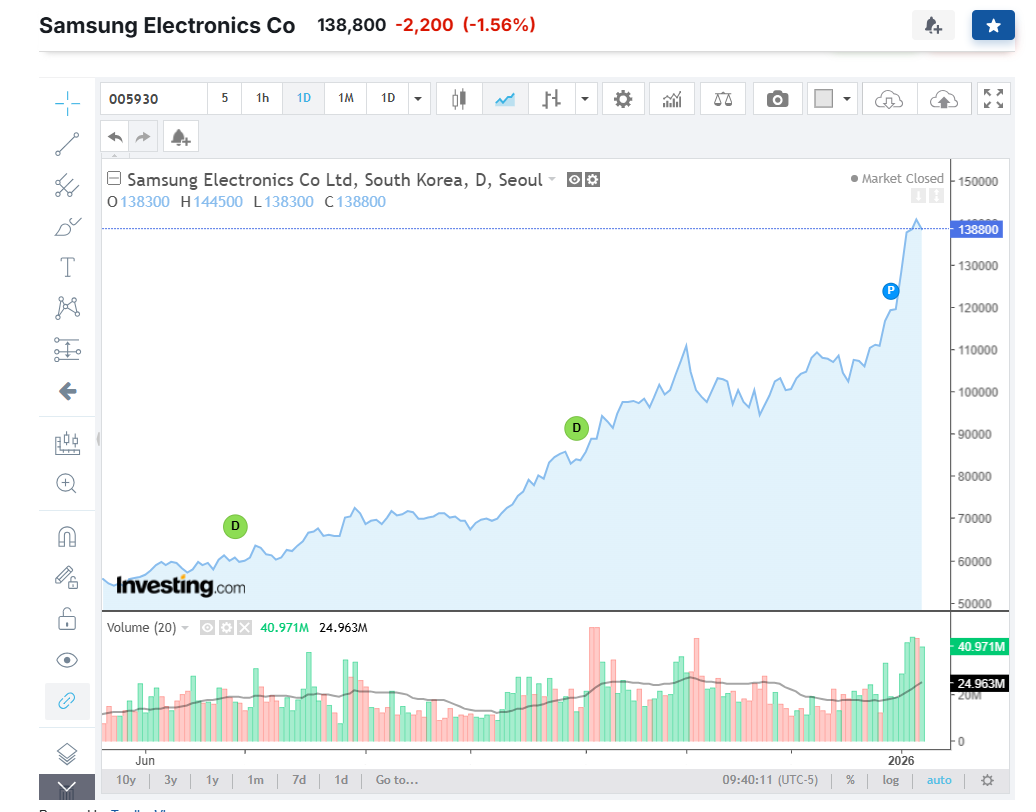Activate the zoom in tool

[x=67, y=484]
